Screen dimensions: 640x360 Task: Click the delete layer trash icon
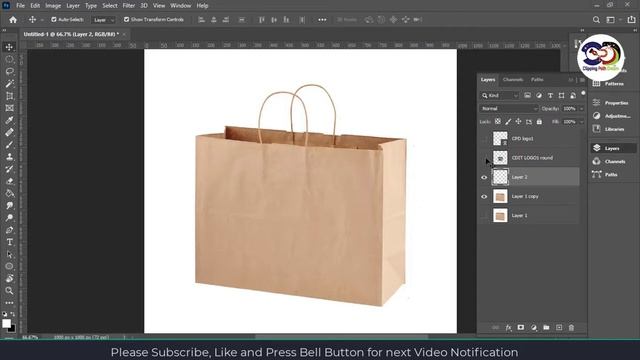pyautogui.click(x=571, y=327)
